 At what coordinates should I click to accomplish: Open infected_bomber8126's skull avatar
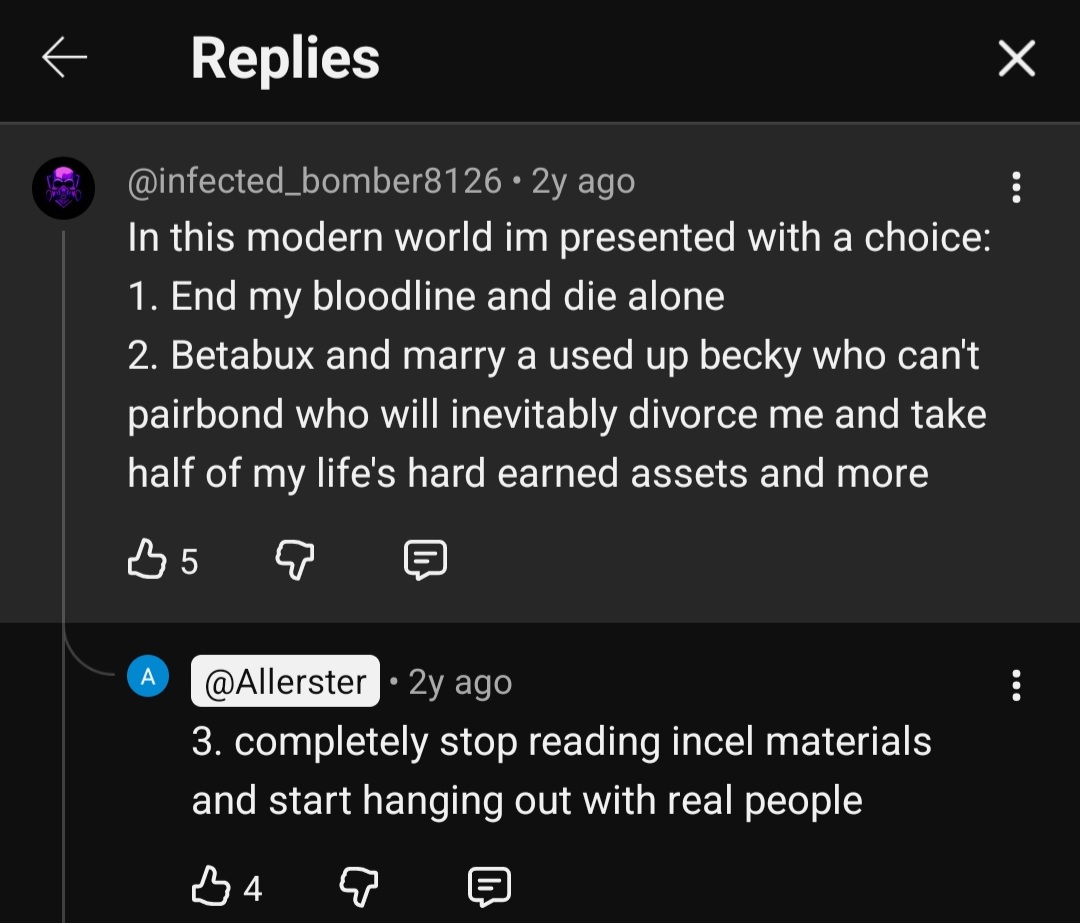click(64, 188)
